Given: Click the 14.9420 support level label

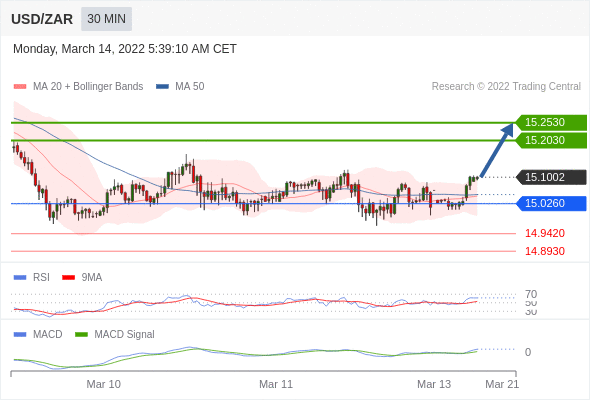Looking at the screenshot, I should click(544, 233).
